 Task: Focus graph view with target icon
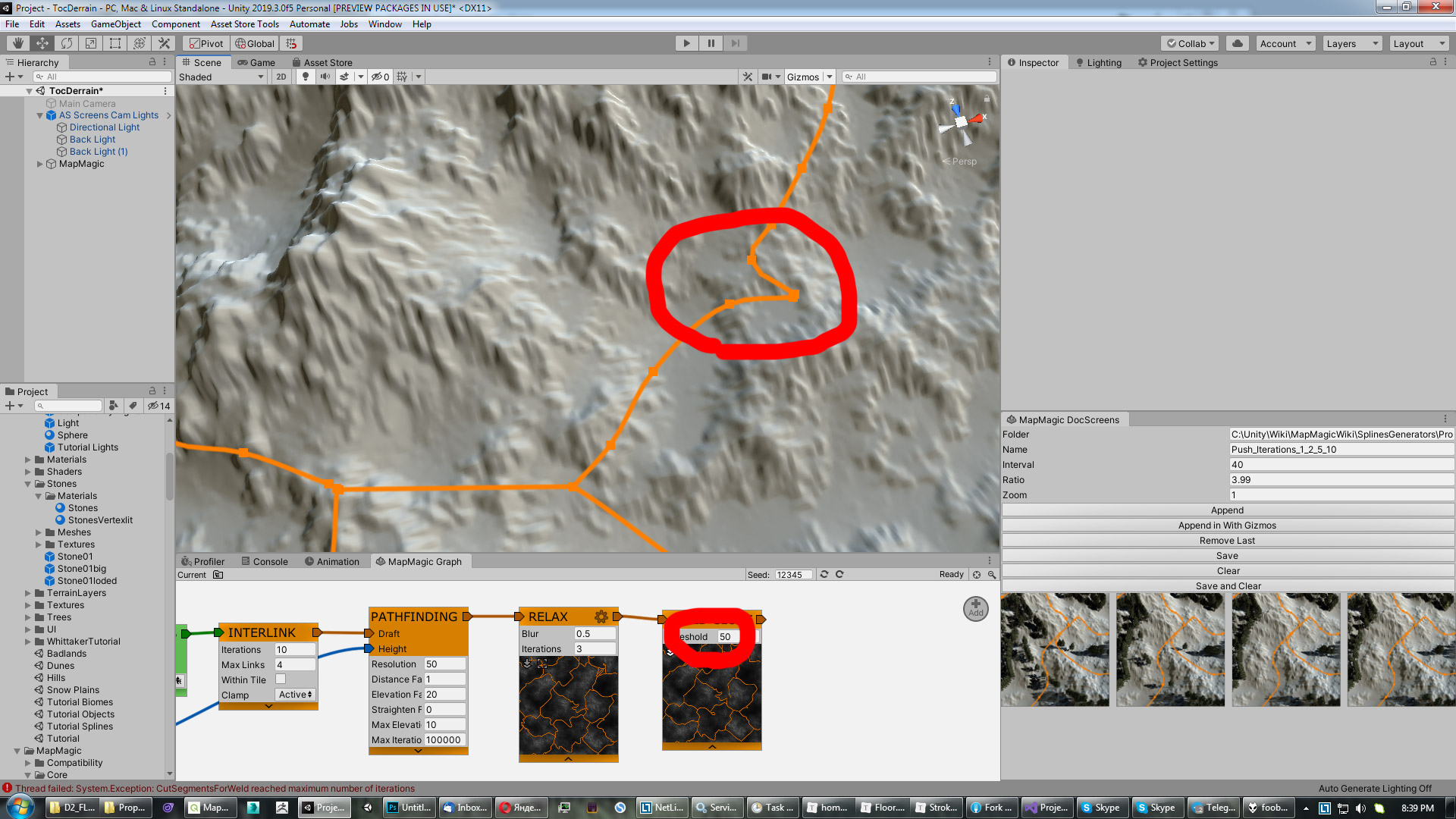click(x=977, y=574)
